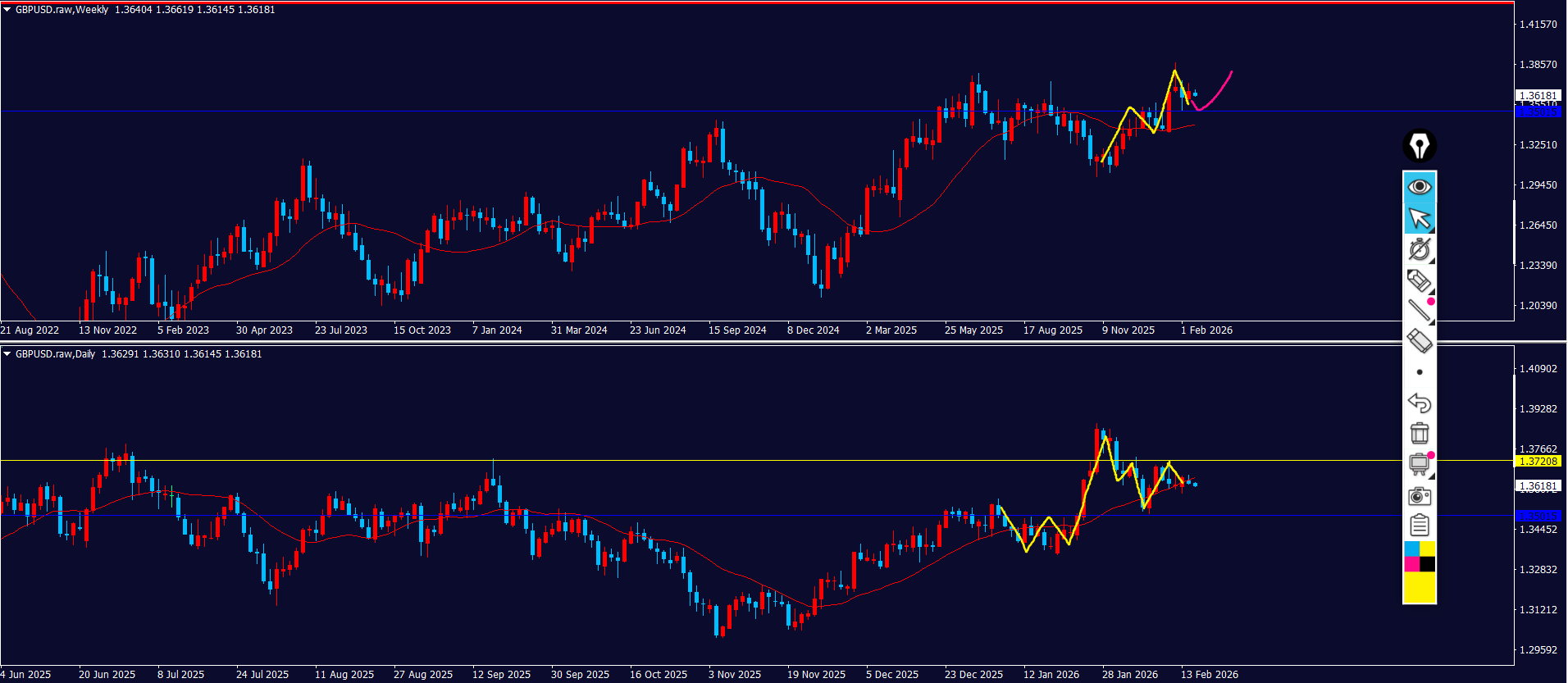Pick the magenta color swatch

pyautogui.click(x=1411, y=564)
